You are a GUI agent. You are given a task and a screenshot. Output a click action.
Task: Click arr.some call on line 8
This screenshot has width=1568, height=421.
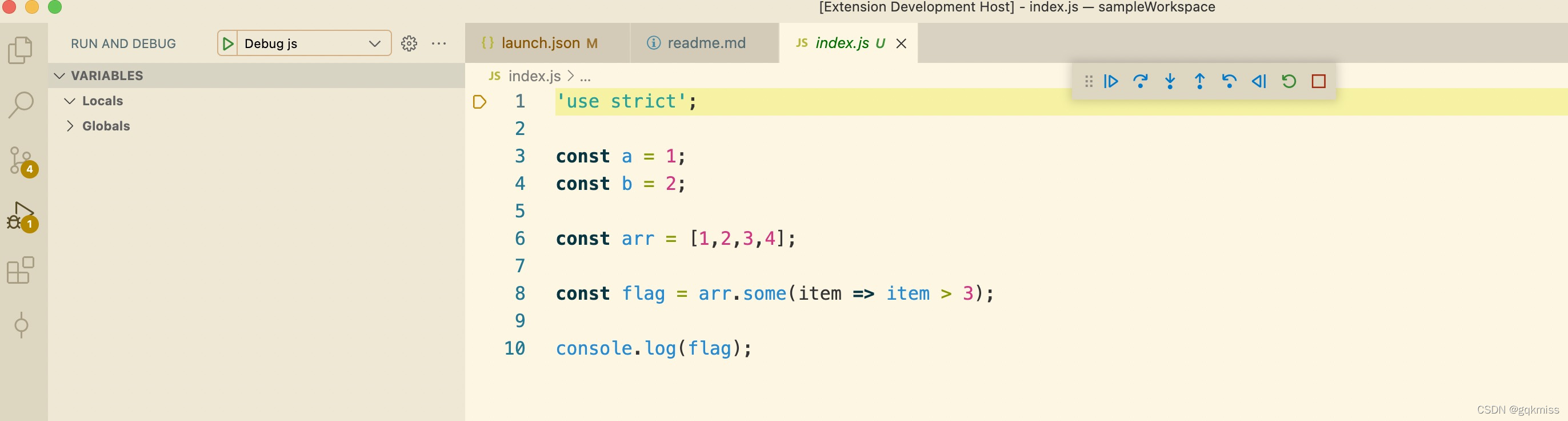tap(742, 293)
